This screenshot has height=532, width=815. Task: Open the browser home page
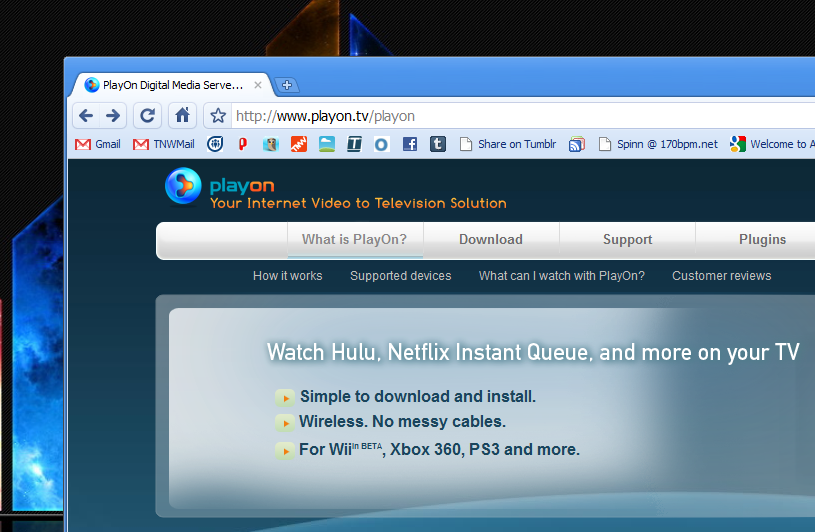pos(182,115)
